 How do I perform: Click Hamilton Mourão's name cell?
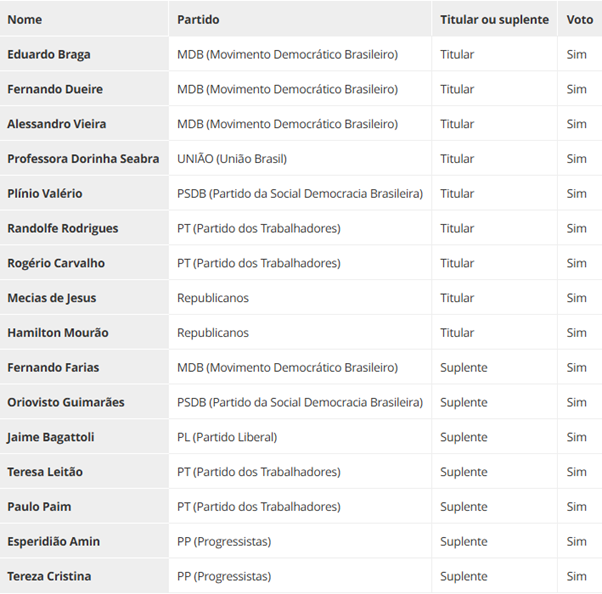click(57, 332)
